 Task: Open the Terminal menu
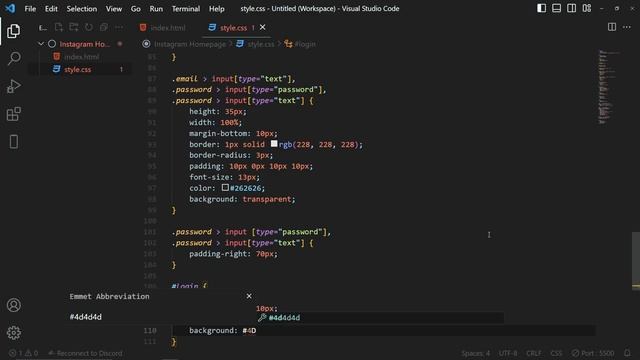click(186, 9)
